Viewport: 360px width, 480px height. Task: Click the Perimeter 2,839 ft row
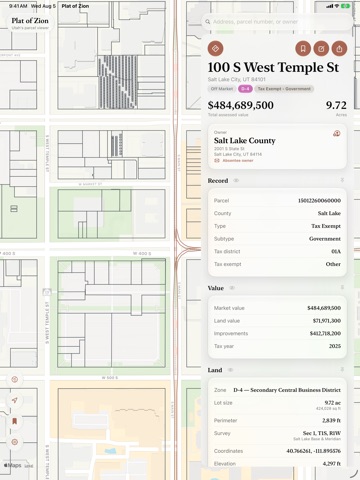pos(277,420)
